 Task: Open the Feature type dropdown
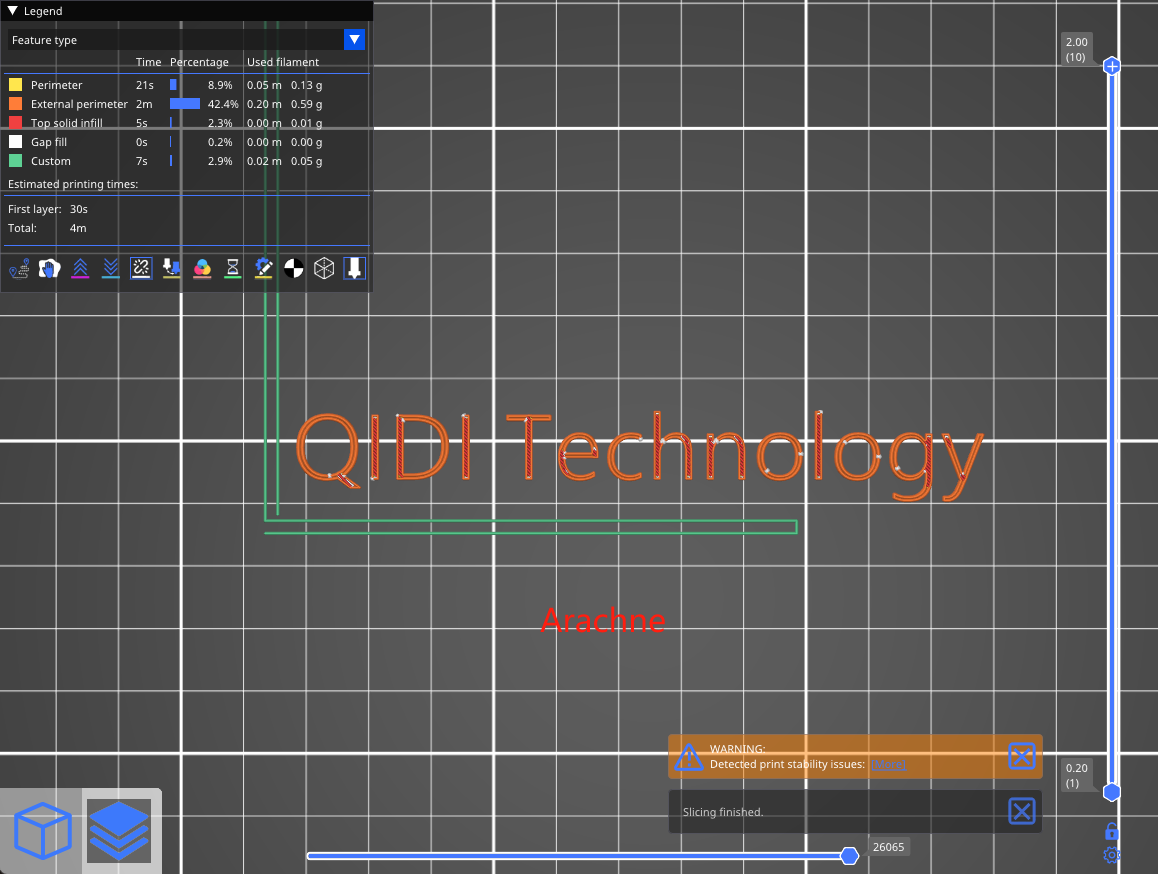pyautogui.click(x=354, y=40)
